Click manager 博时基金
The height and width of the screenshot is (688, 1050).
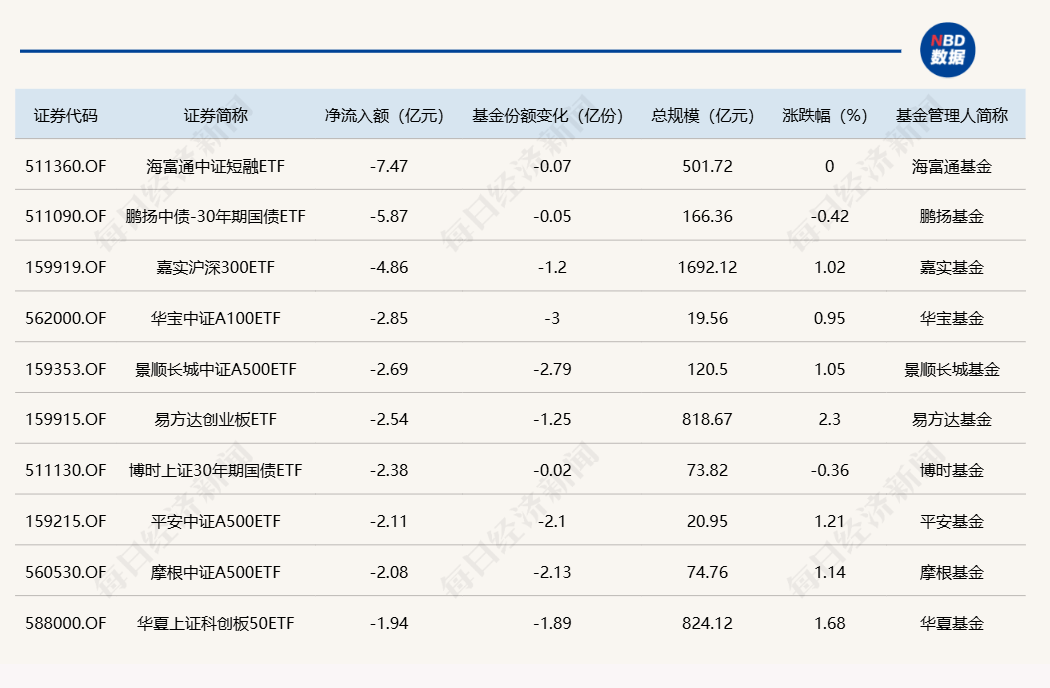coord(952,470)
